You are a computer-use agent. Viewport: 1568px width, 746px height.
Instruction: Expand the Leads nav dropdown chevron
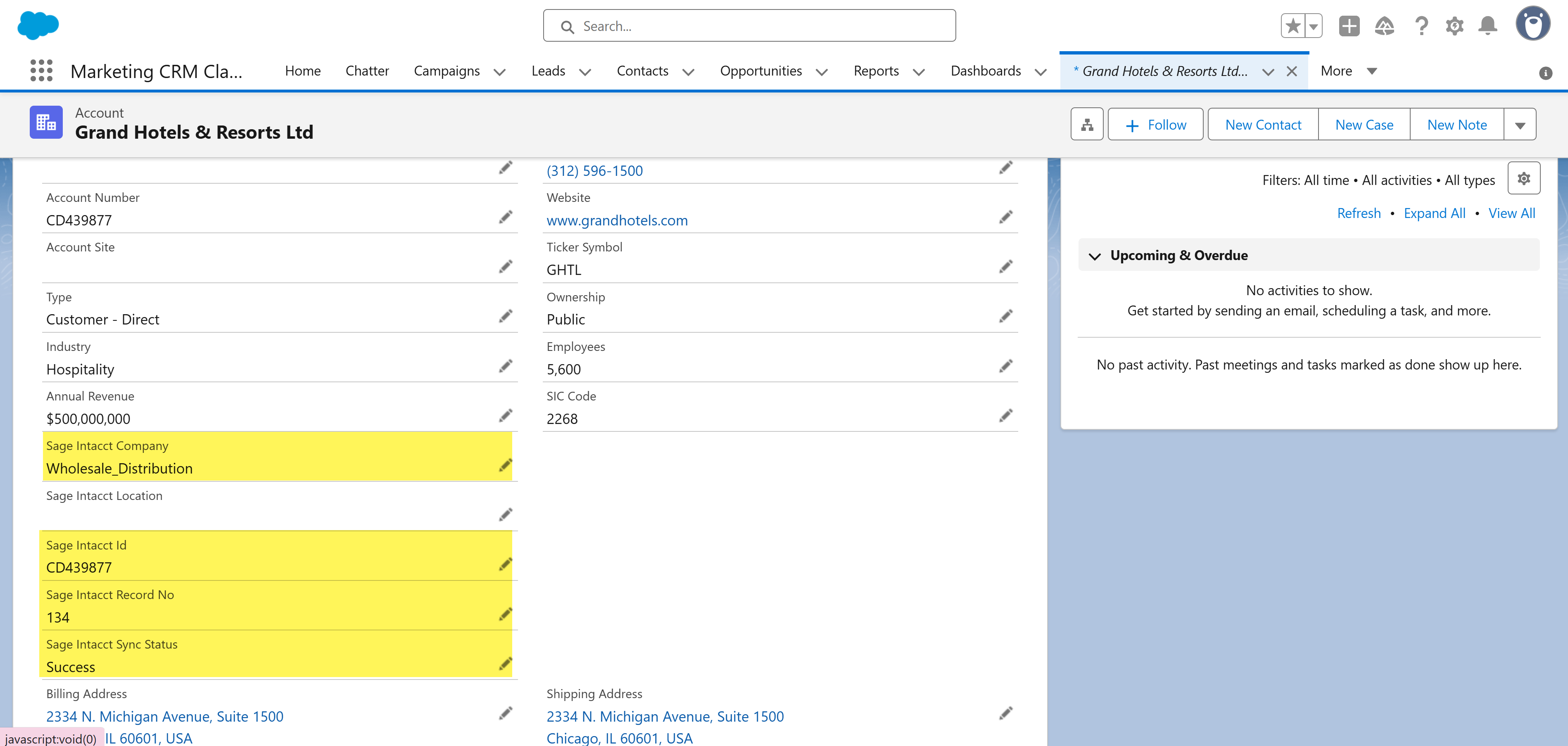coord(585,72)
